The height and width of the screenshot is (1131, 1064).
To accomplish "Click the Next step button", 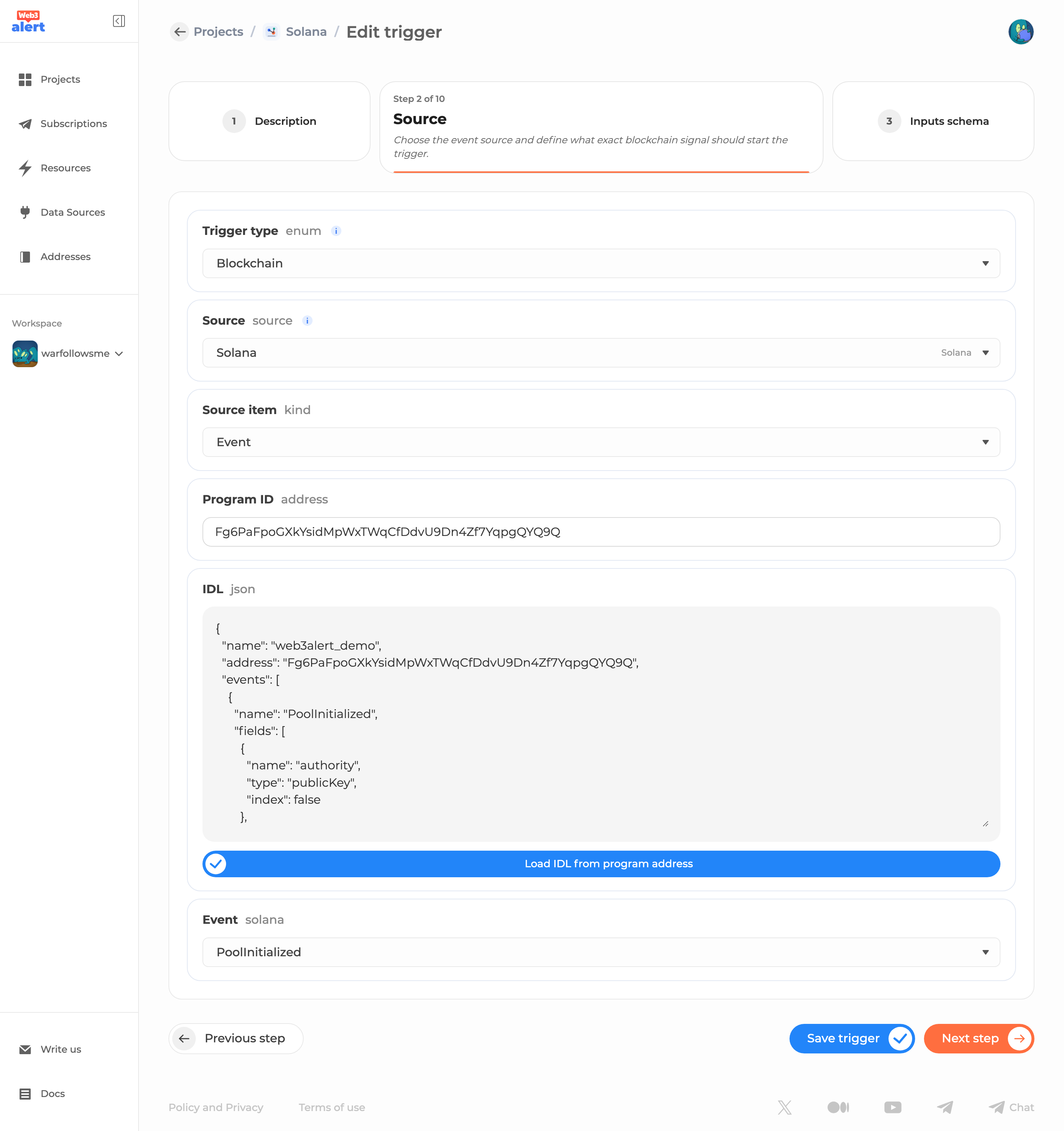I will tap(979, 1039).
